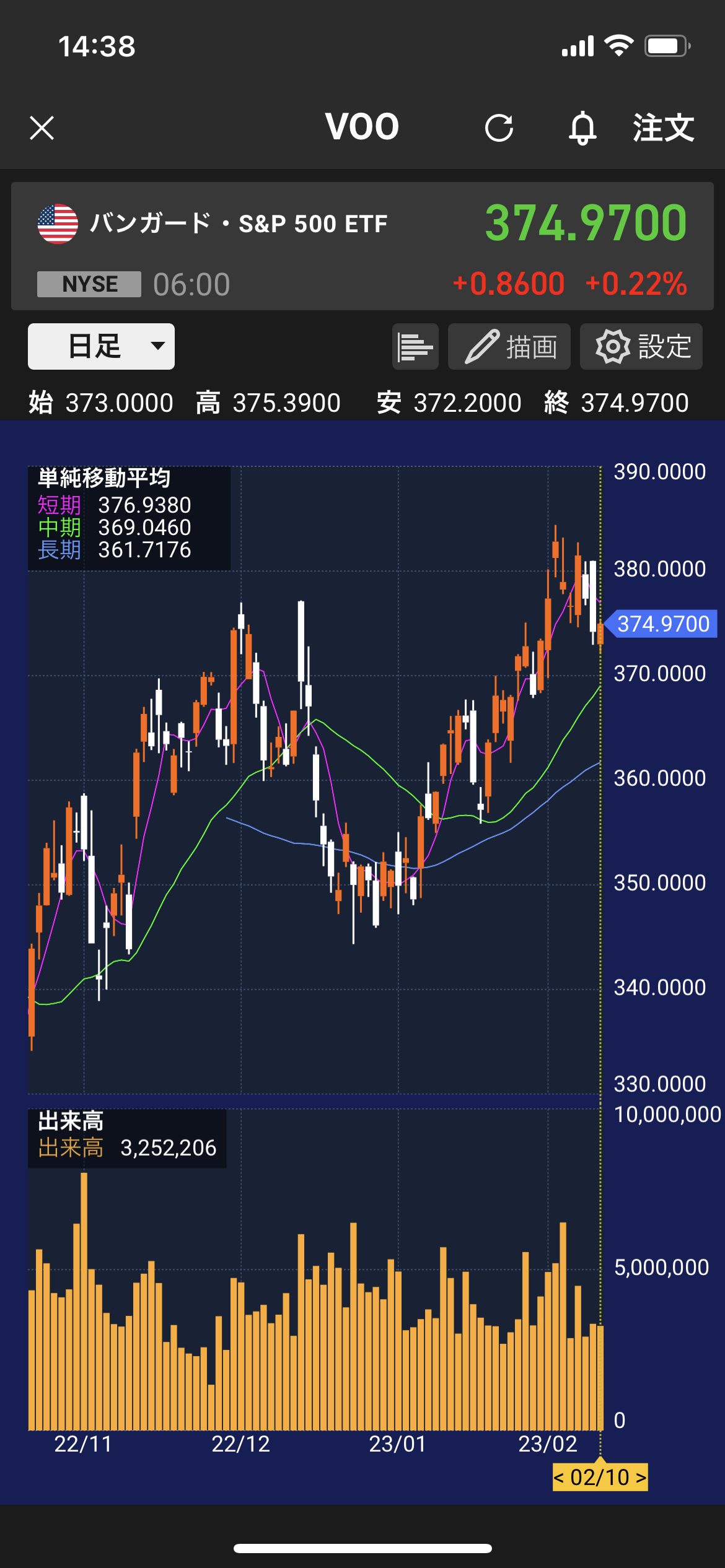Open the price-volume histogram icon

[415, 347]
